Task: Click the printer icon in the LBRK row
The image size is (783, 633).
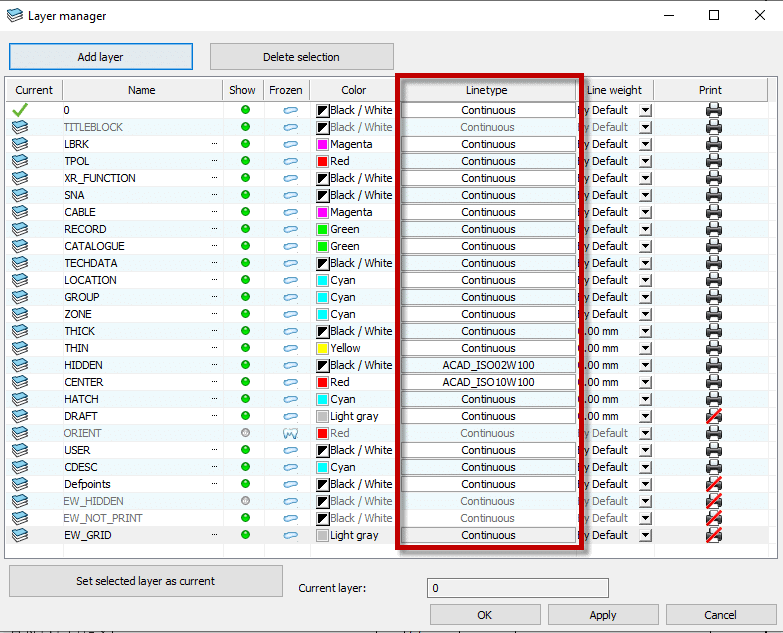Action: tap(714, 144)
